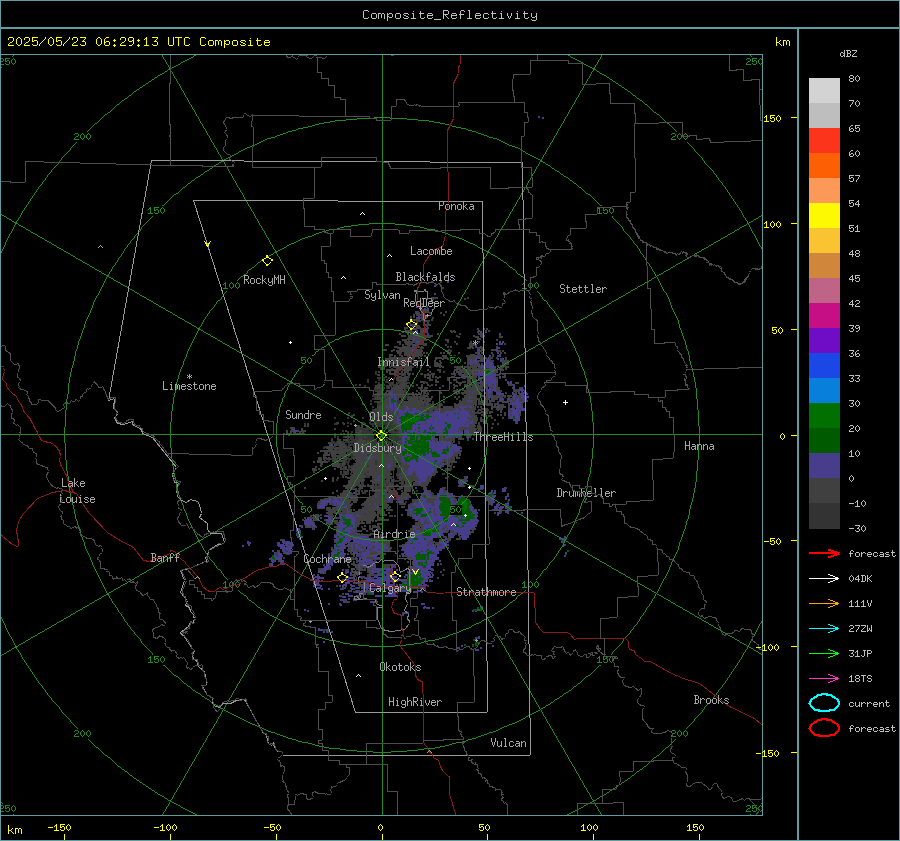The width and height of the screenshot is (900, 841).
Task: Click the white plus marker west of Hanna
Action: point(565,402)
